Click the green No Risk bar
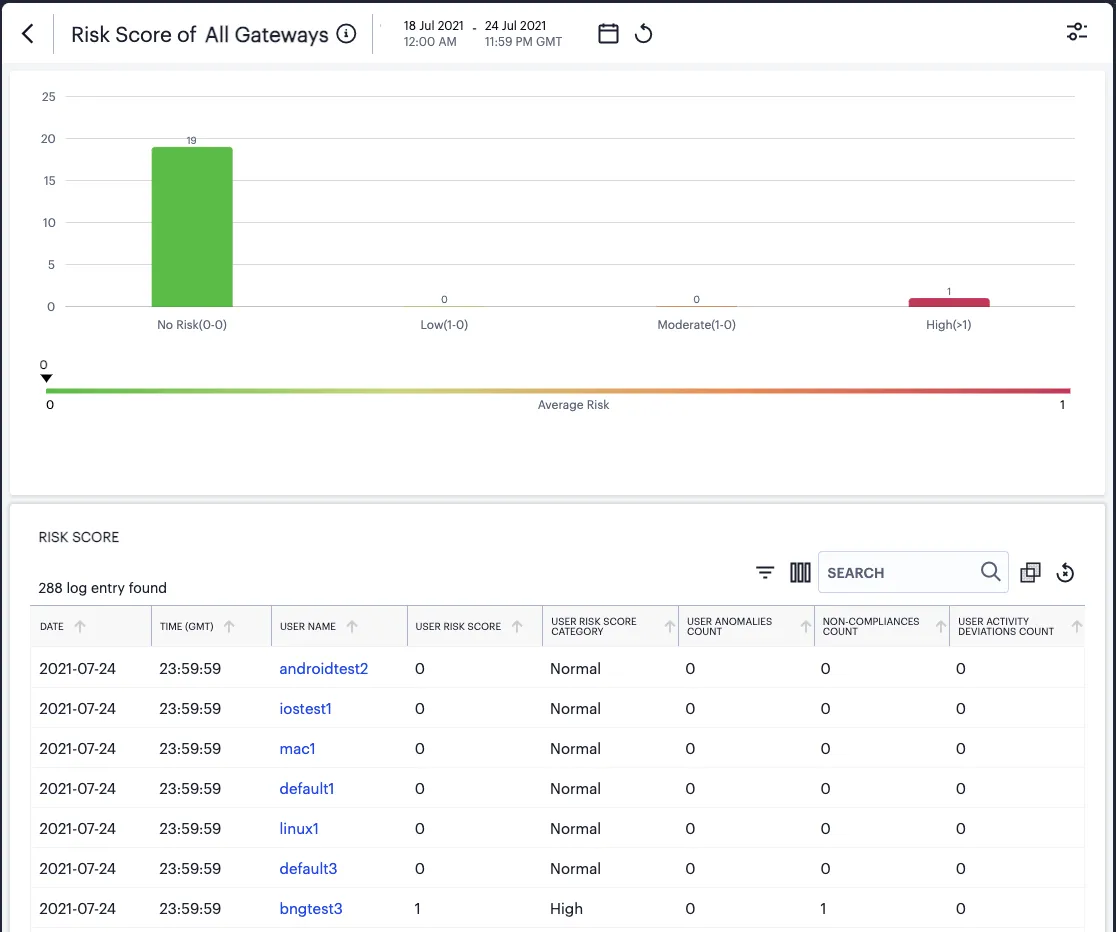The image size is (1116, 932). tap(192, 227)
